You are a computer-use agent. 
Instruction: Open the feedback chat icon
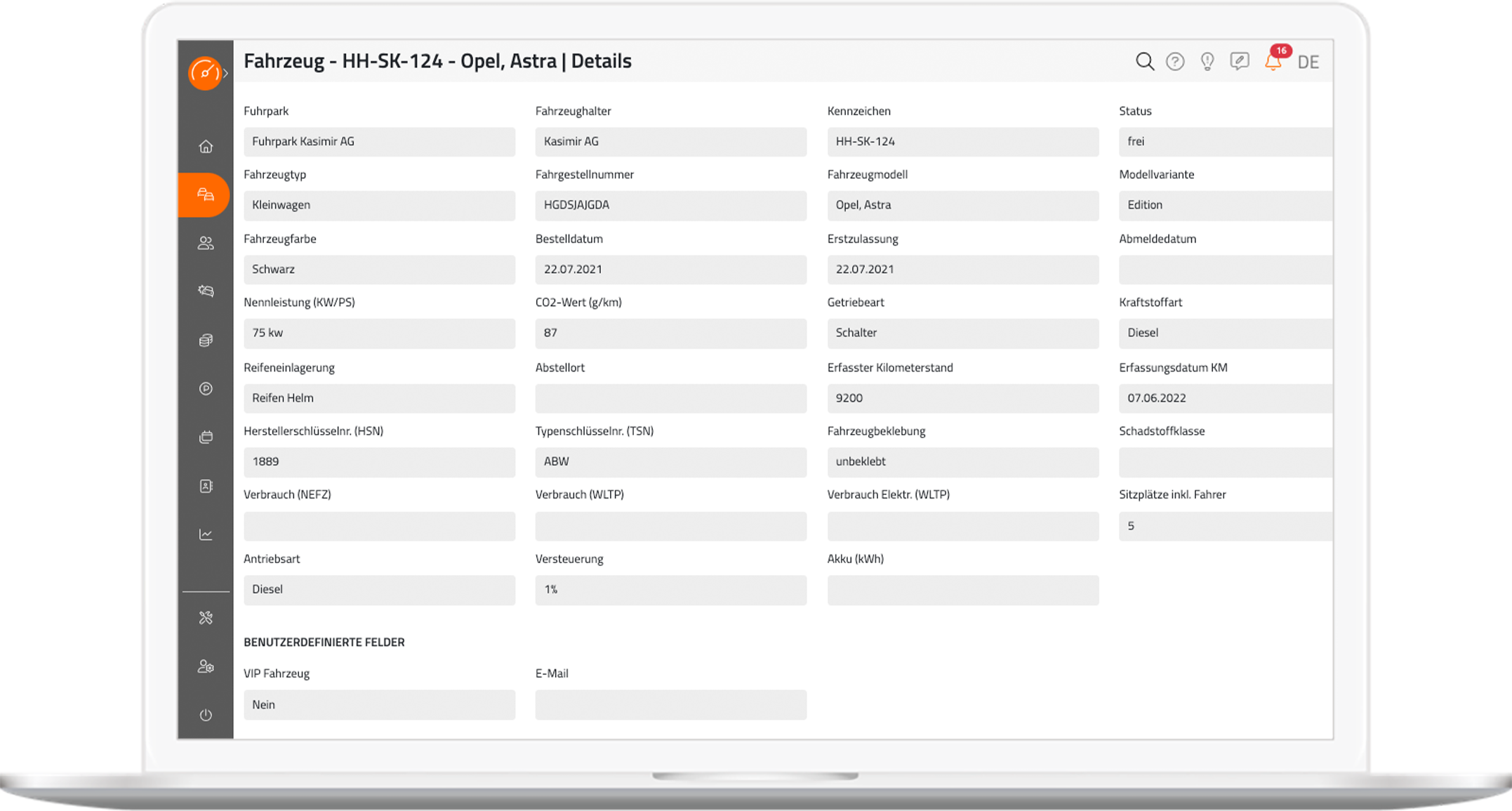click(1240, 62)
